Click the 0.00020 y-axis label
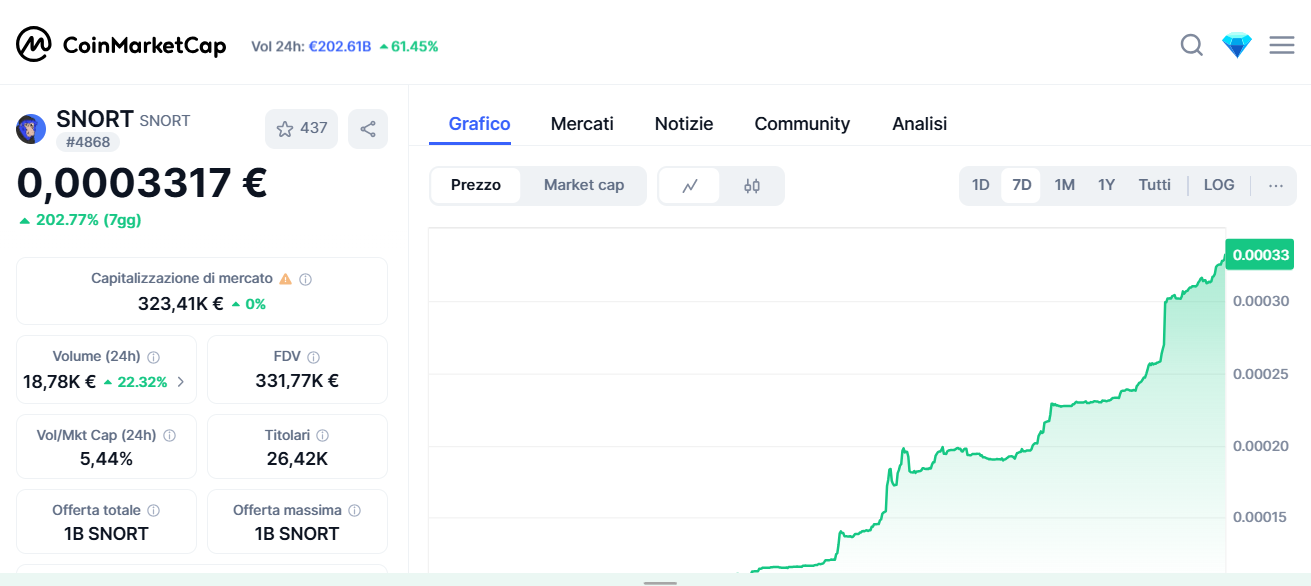The image size is (1311, 586). [1261, 446]
